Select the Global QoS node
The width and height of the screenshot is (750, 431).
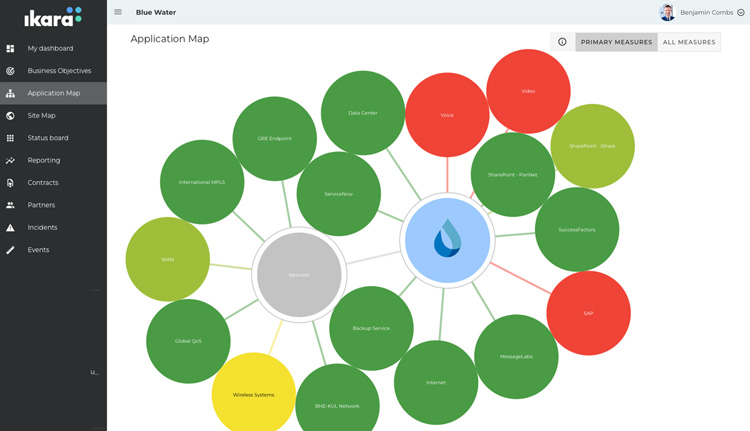(x=188, y=341)
